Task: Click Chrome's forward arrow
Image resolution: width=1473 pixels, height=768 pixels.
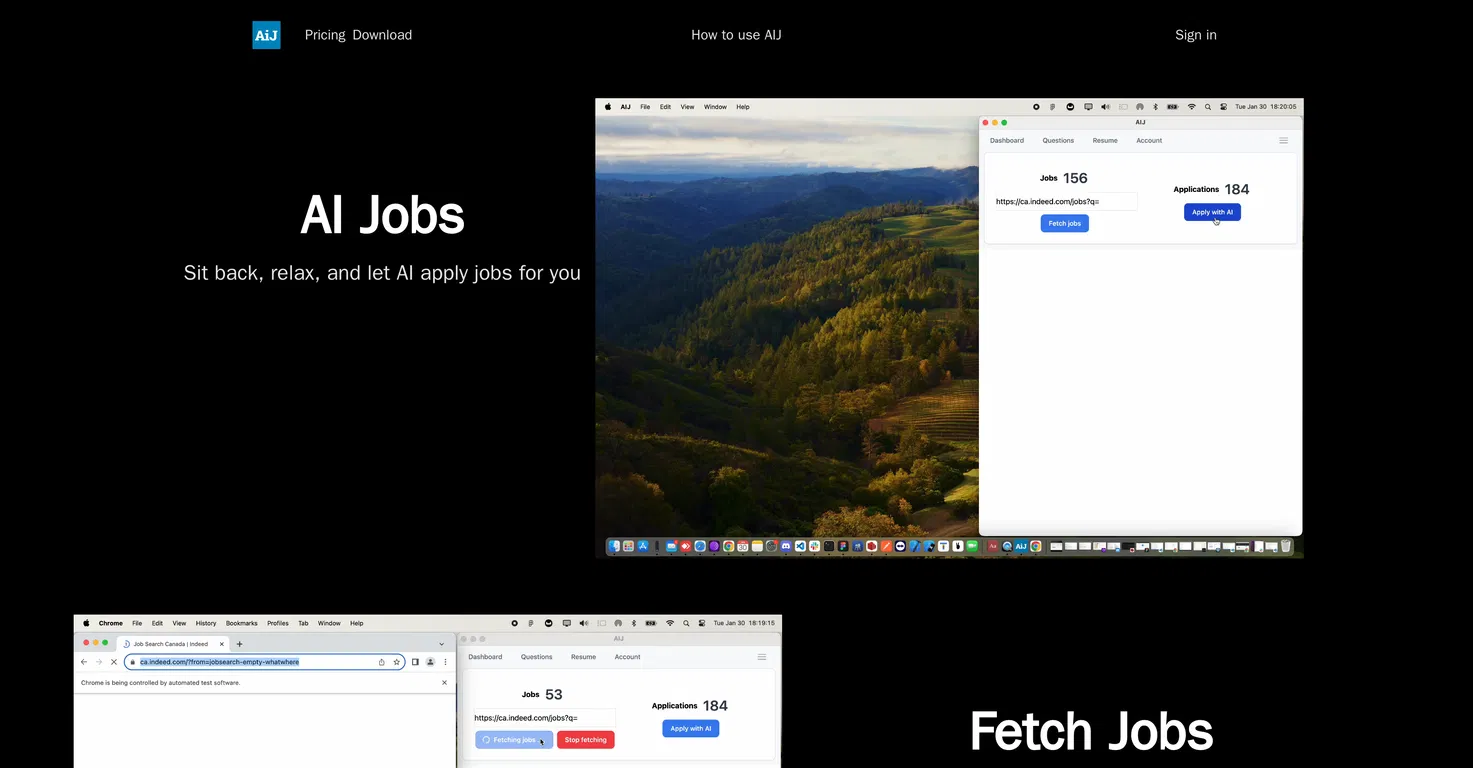Action: (98, 662)
